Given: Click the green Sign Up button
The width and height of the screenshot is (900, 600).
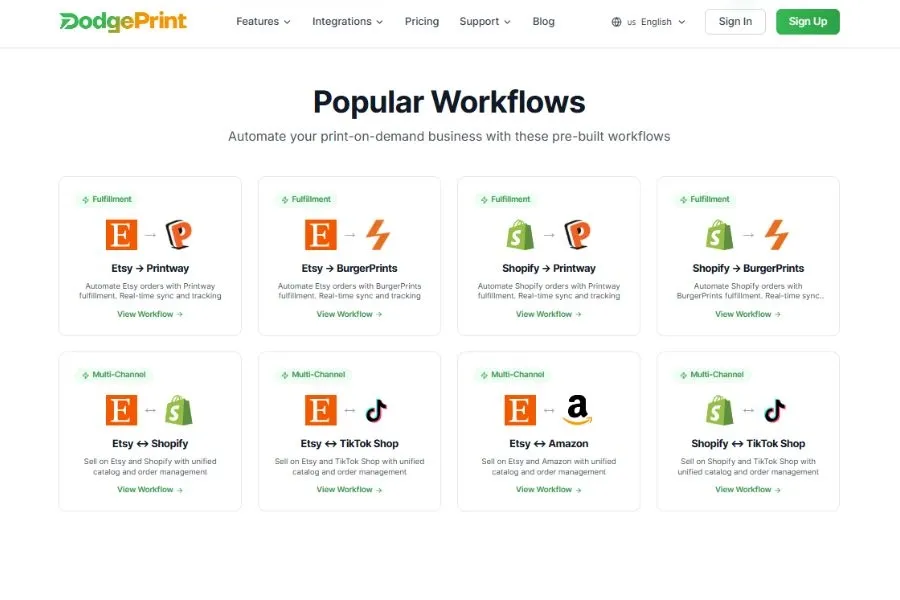Looking at the screenshot, I should (808, 22).
